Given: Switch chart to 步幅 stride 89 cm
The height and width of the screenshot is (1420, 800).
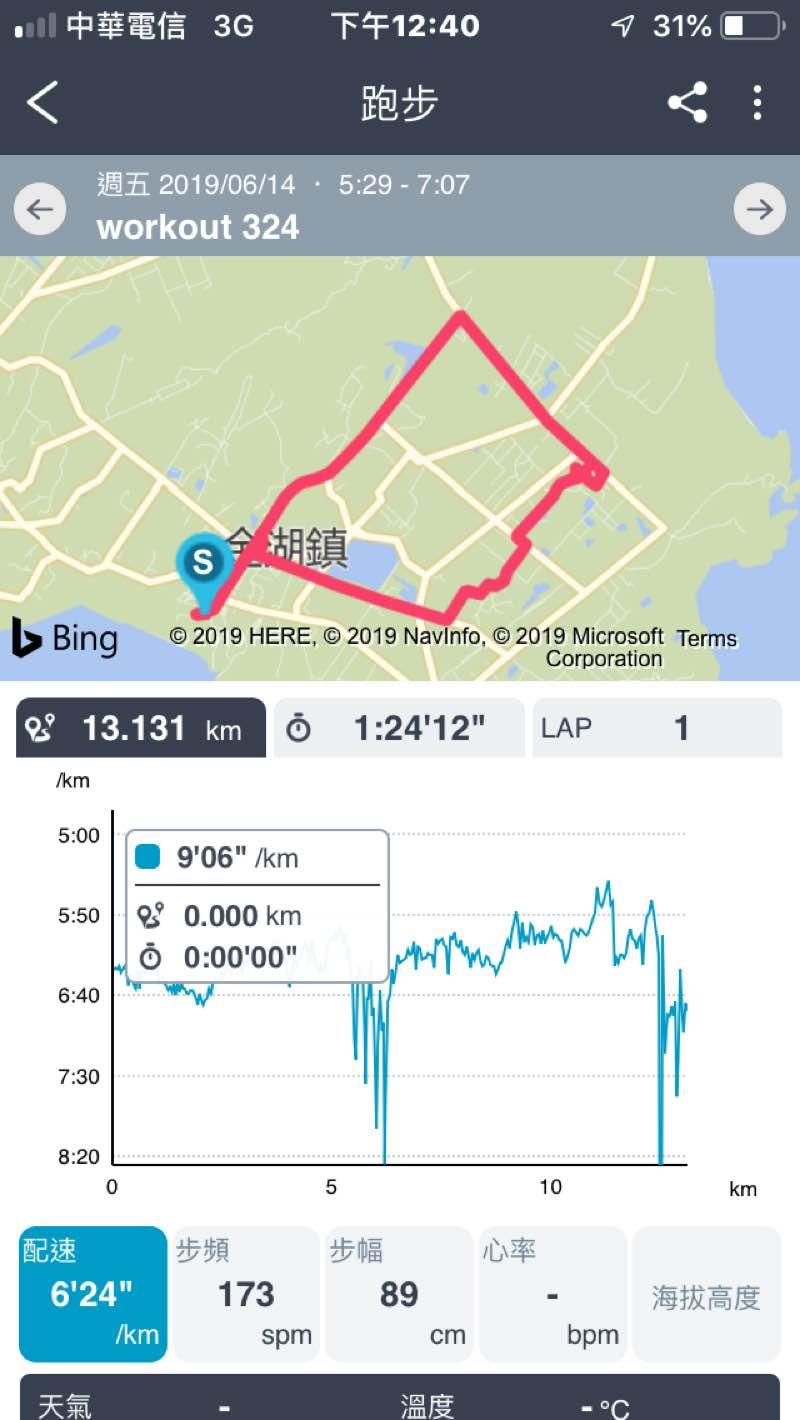Looking at the screenshot, I should [399, 1294].
